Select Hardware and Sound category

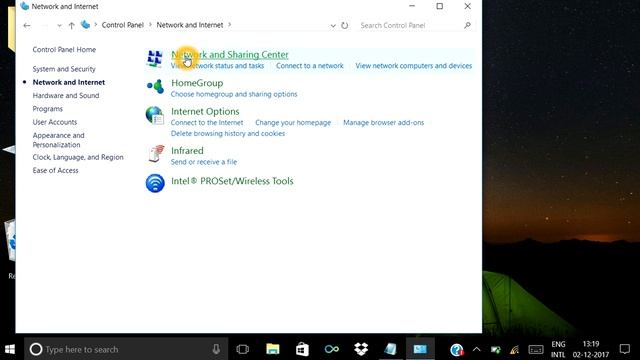click(66, 96)
